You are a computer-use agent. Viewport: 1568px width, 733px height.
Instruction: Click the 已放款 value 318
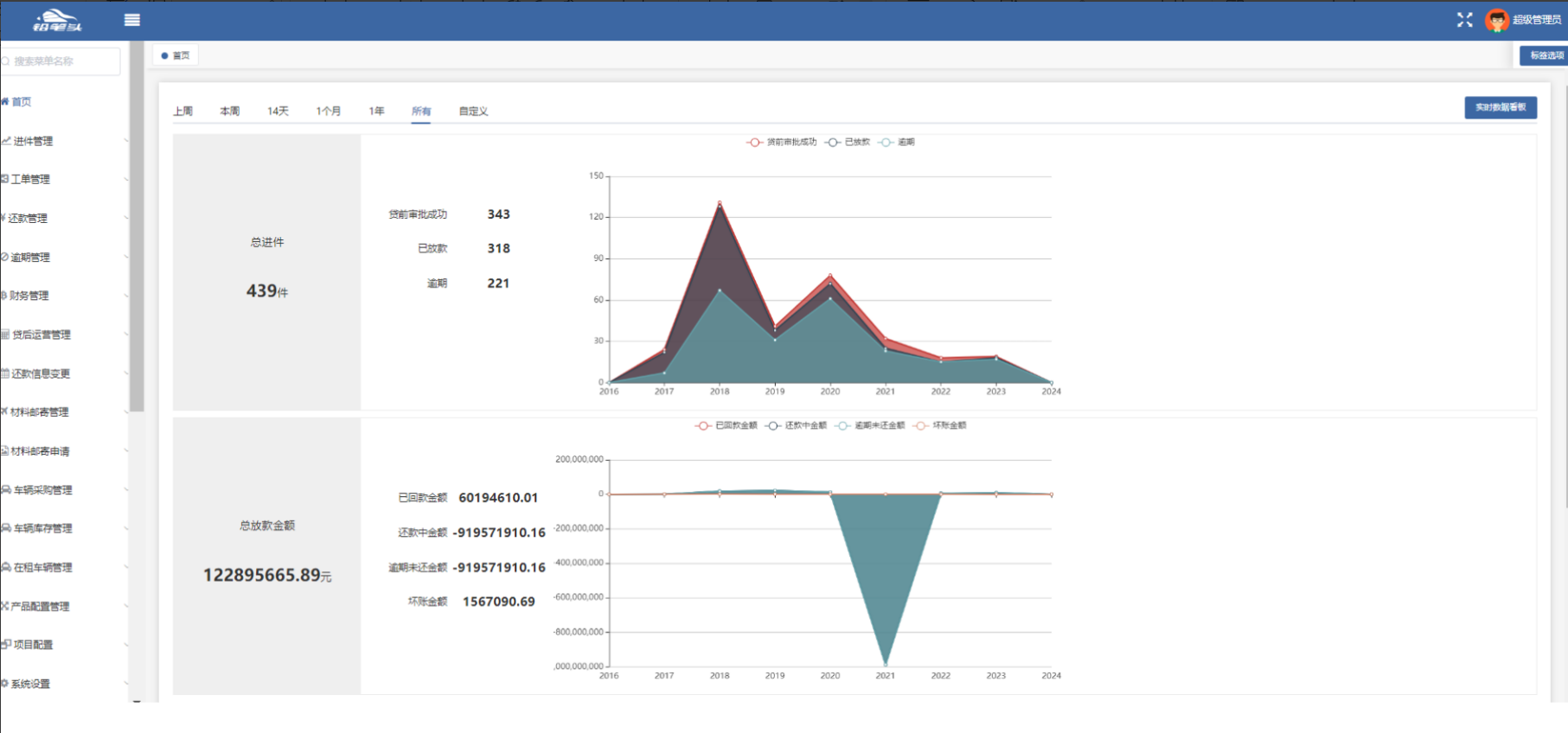point(498,249)
